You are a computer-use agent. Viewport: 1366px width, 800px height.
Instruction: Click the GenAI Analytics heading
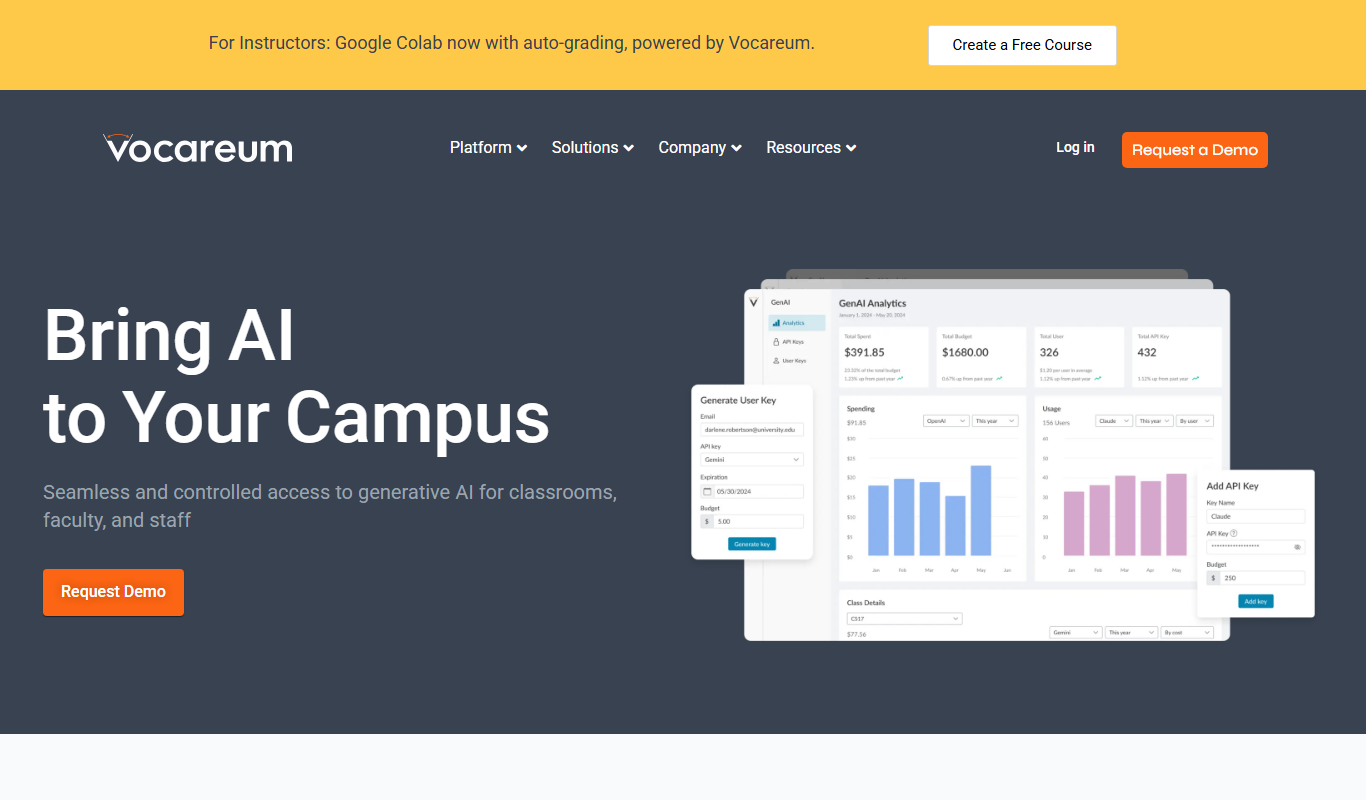coord(872,303)
